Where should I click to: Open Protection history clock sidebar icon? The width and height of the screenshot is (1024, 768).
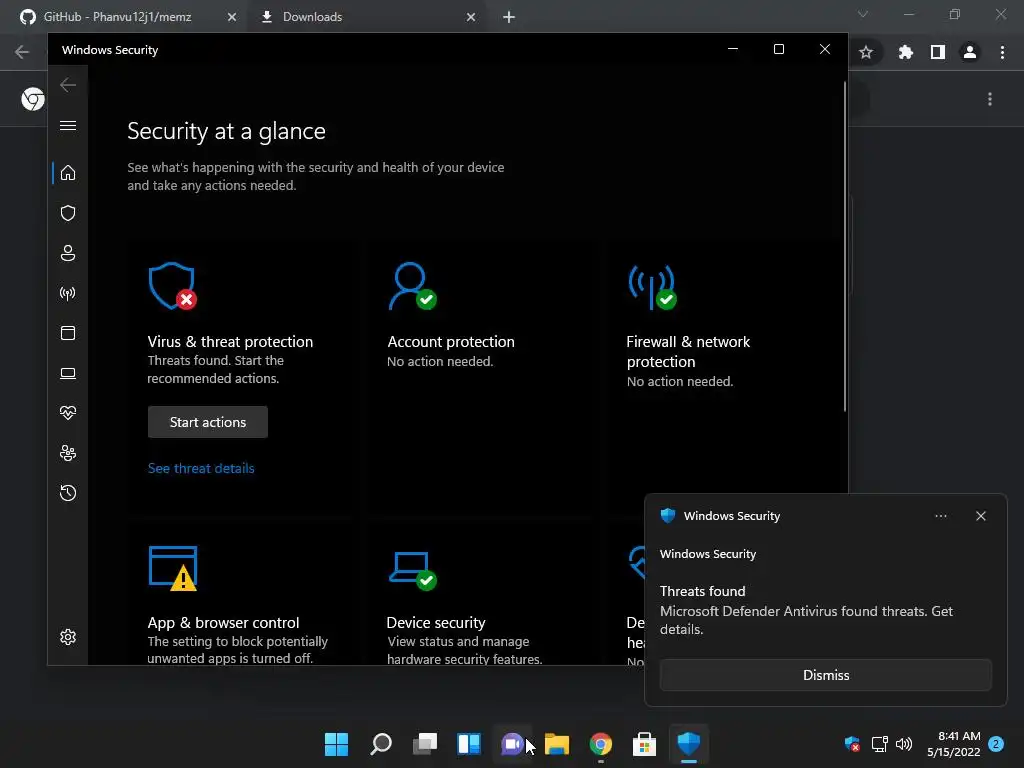pyautogui.click(x=68, y=493)
